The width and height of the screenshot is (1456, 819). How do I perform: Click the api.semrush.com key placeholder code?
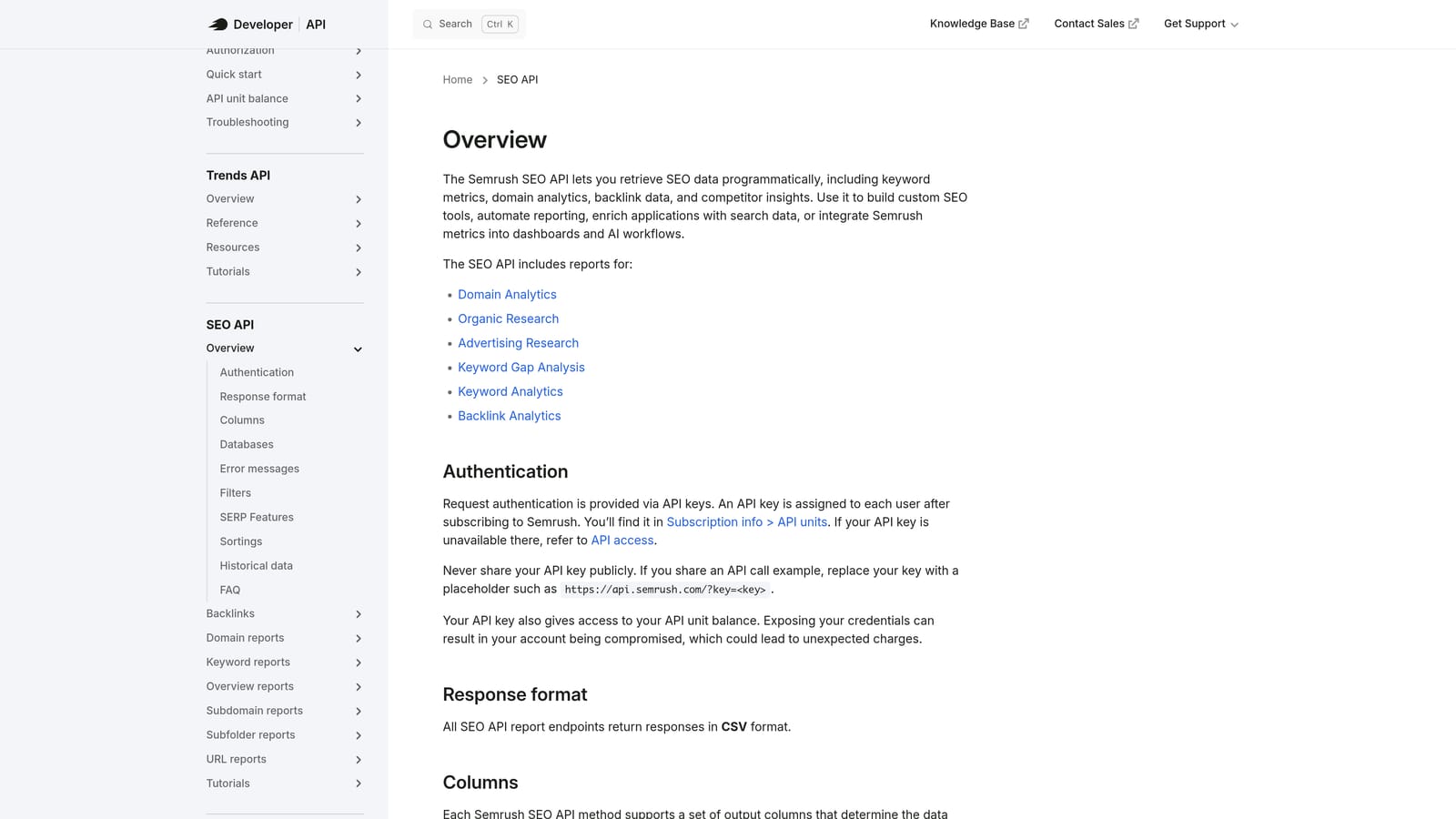pos(665,590)
